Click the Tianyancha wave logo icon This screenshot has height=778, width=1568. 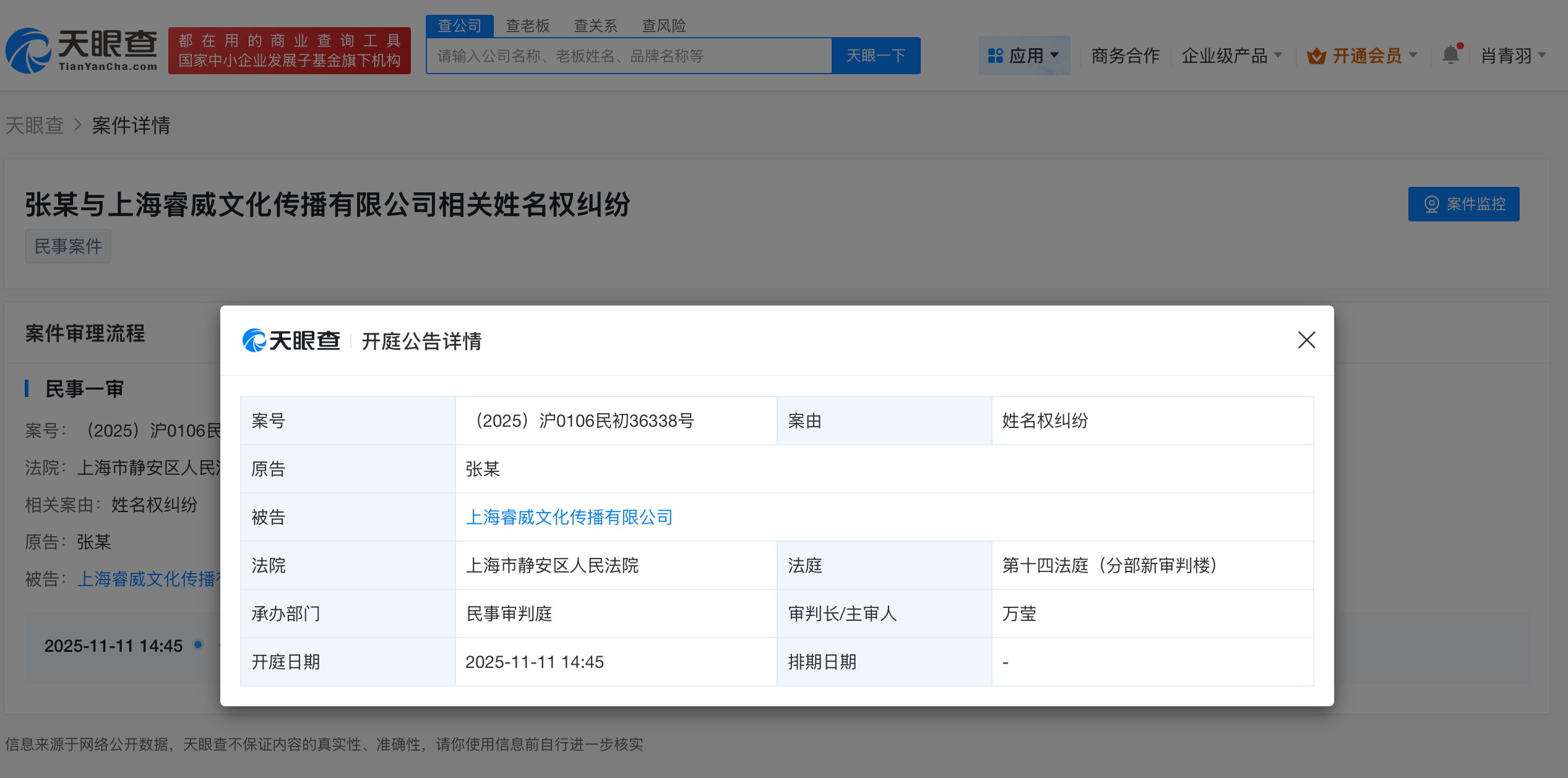(29, 49)
